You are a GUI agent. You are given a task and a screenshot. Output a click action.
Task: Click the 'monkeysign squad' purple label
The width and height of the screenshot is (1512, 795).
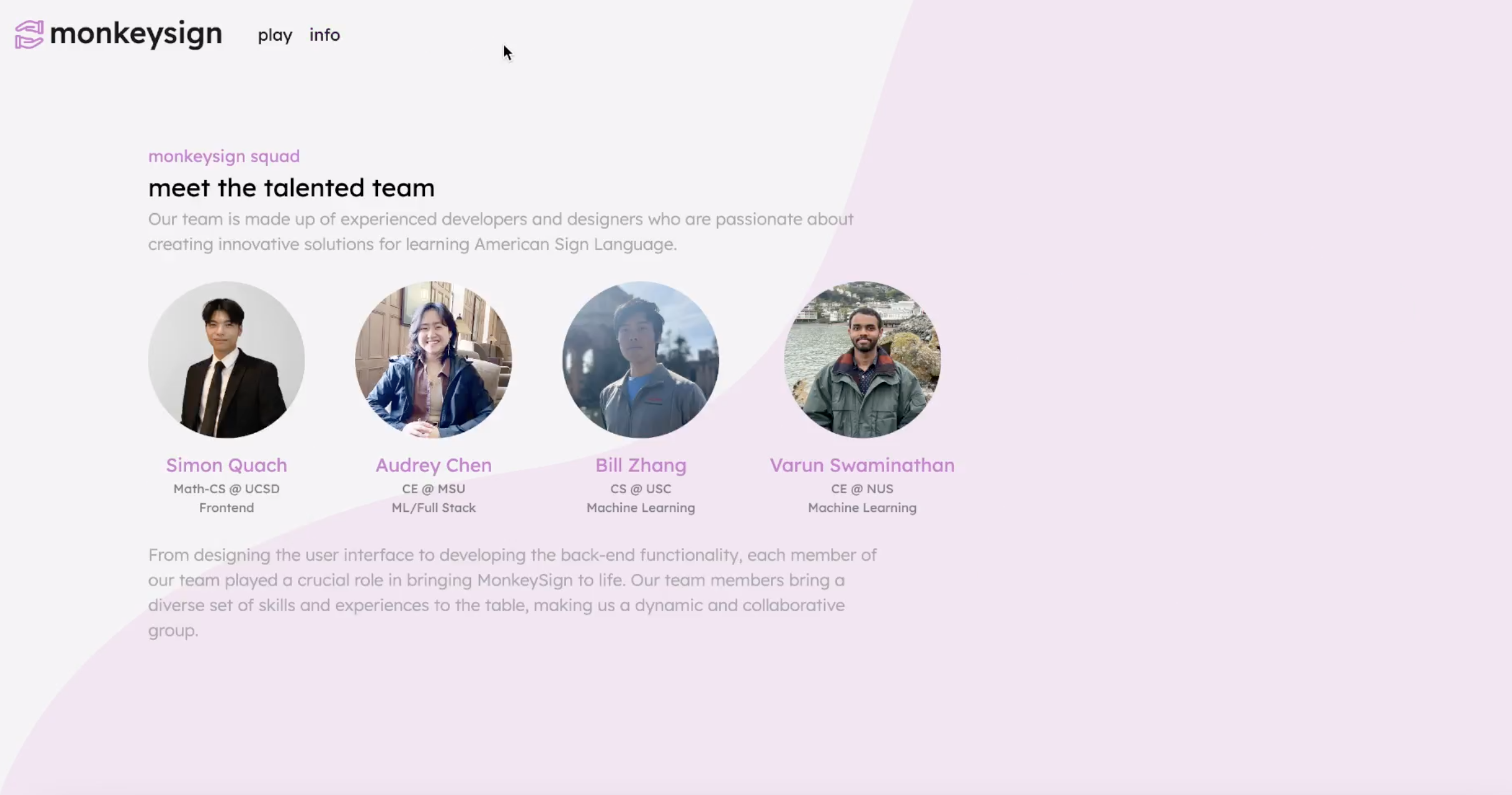coord(224,156)
